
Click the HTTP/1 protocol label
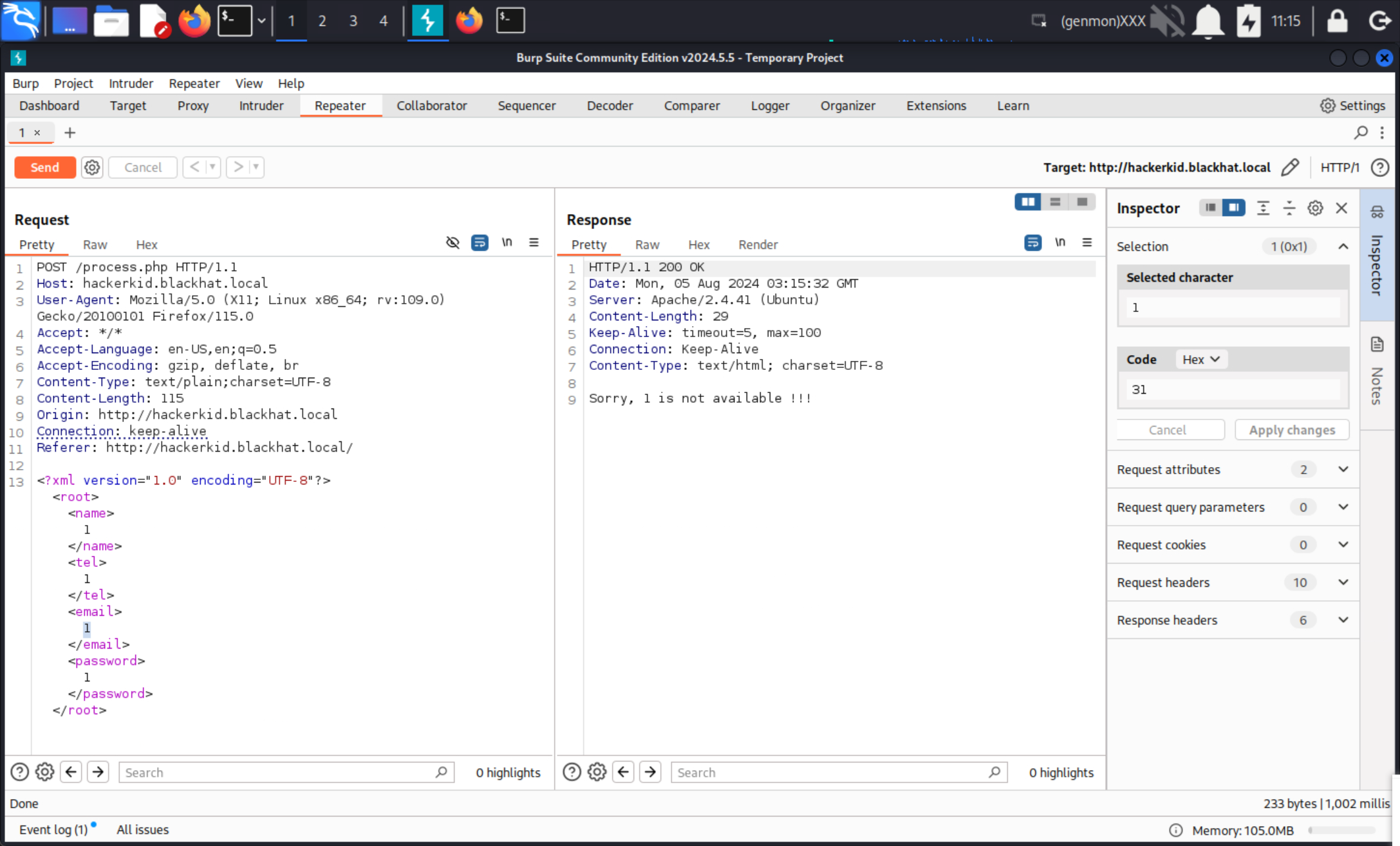tap(1339, 167)
